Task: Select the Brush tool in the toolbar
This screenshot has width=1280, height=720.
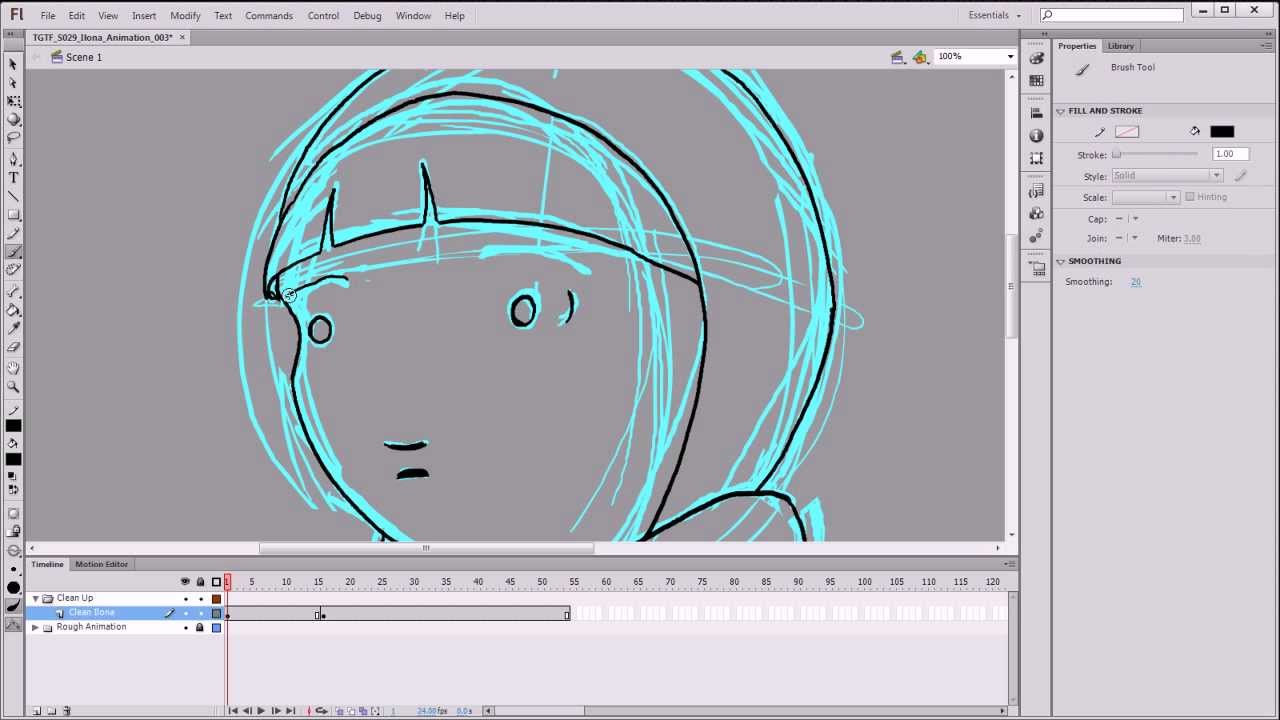Action: click(13, 252)
